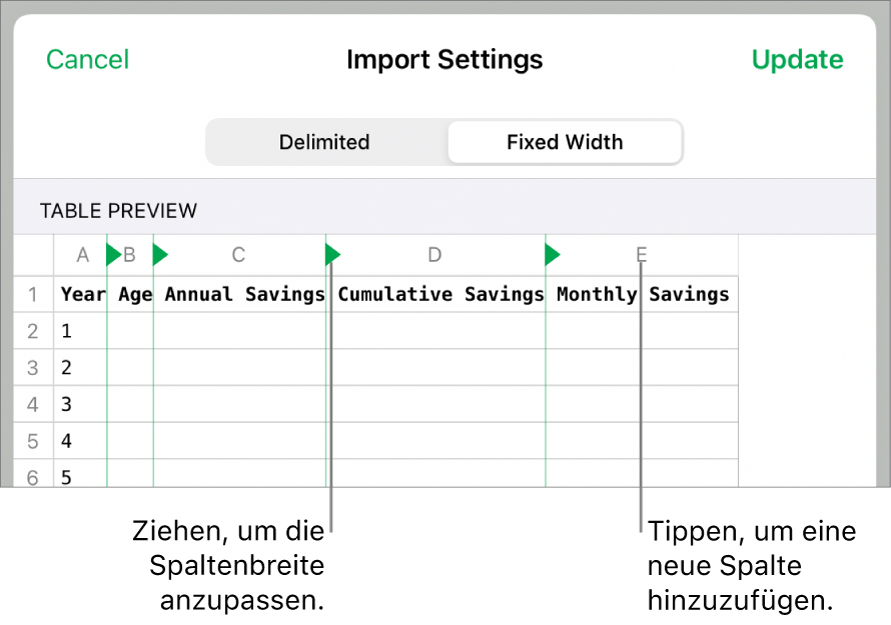Enable Fixed Width import mode
The image size is (891, 625).
point(564,142)
